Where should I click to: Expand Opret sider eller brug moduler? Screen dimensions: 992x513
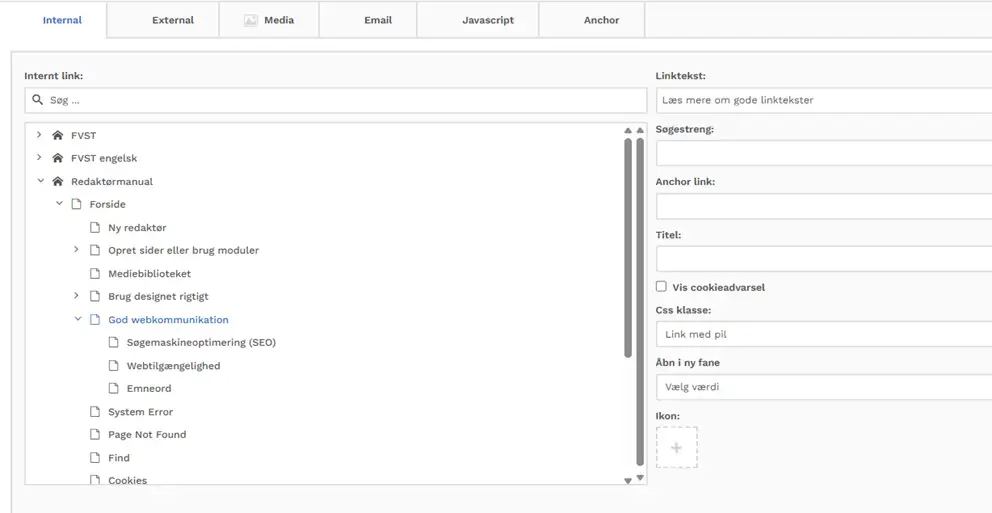pyautogui.click(x=77, y=250)
